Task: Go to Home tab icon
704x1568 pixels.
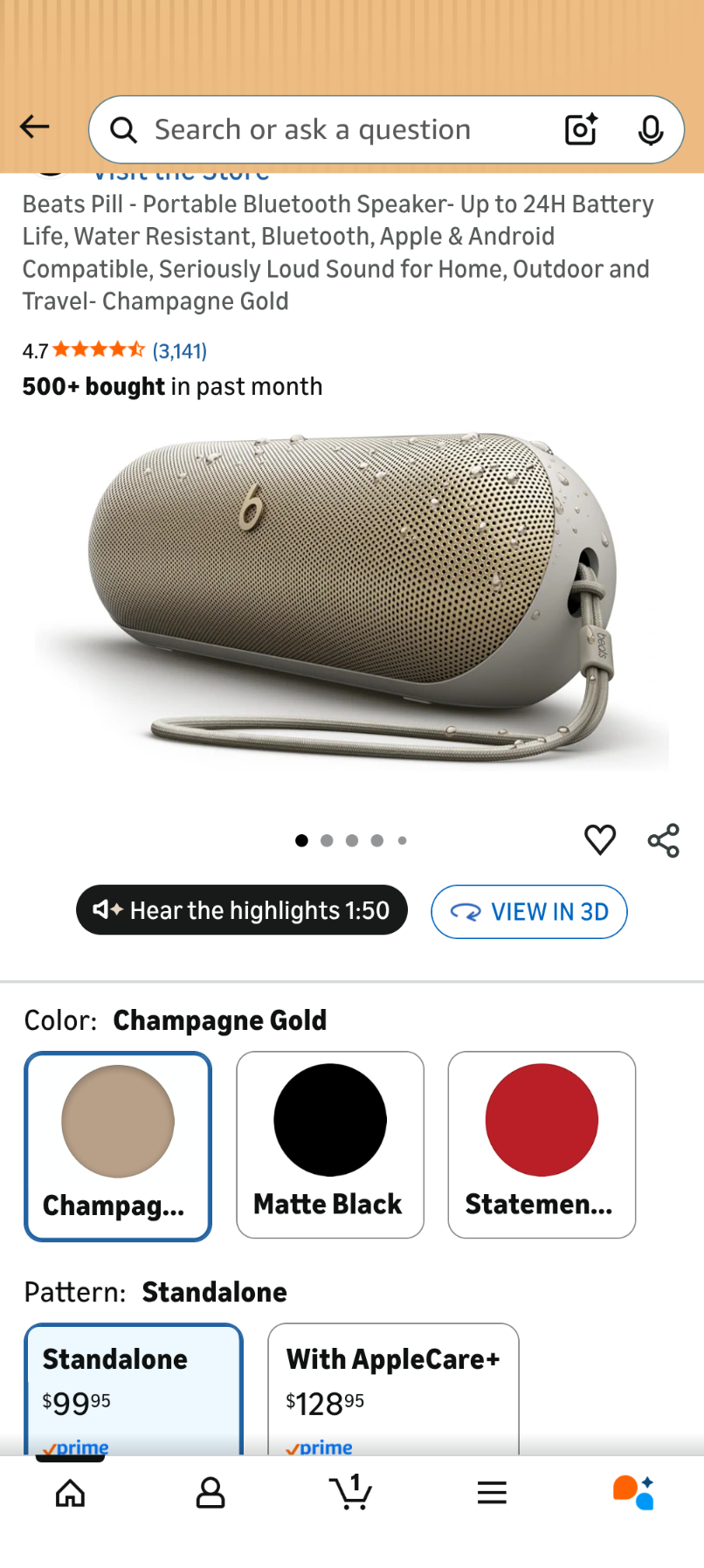Action: click(71, 1493)
